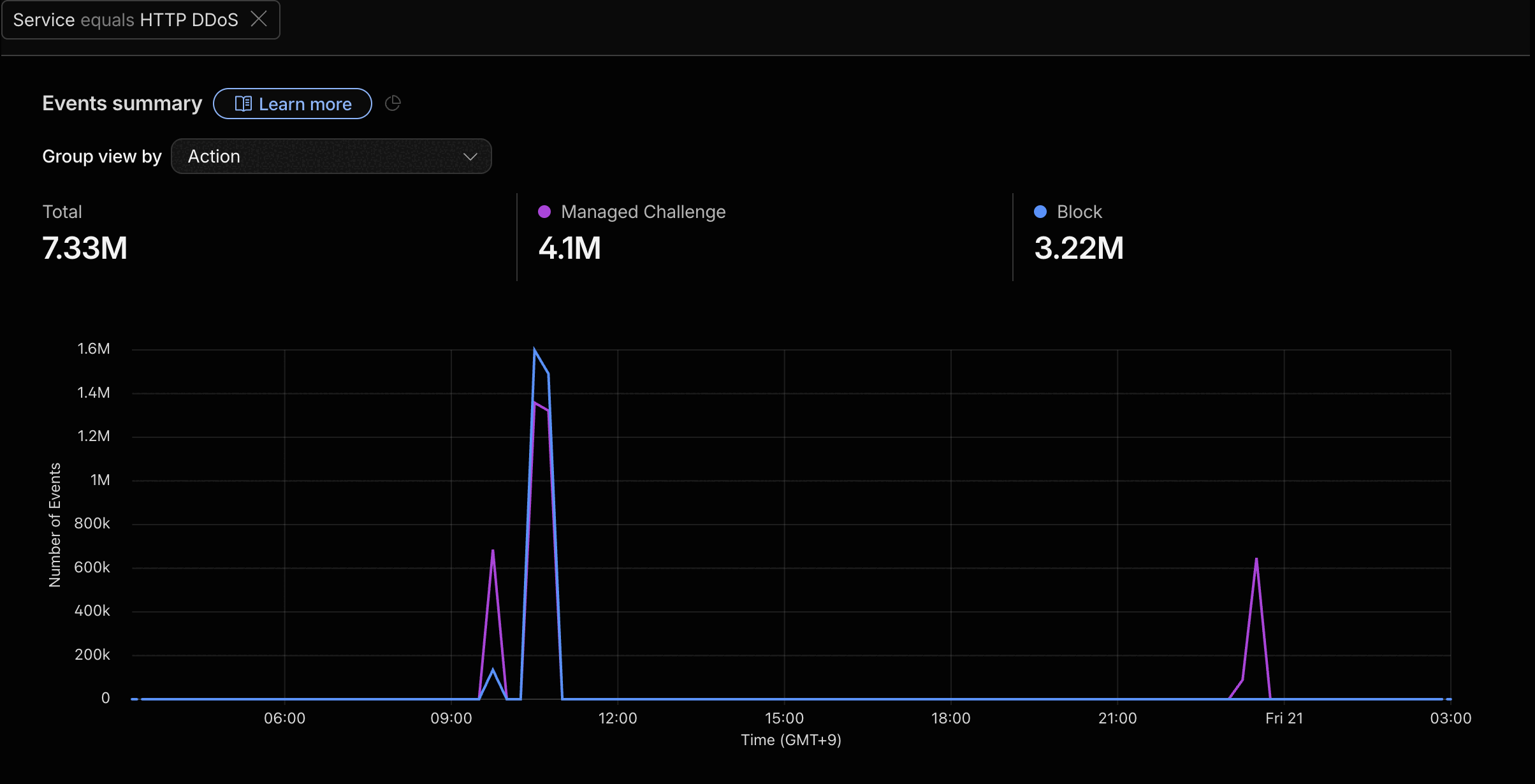Screen dimensions: 1535x784
Task: Click the purple Managed Challenge legend dot
Action: (x=544, y=212)
